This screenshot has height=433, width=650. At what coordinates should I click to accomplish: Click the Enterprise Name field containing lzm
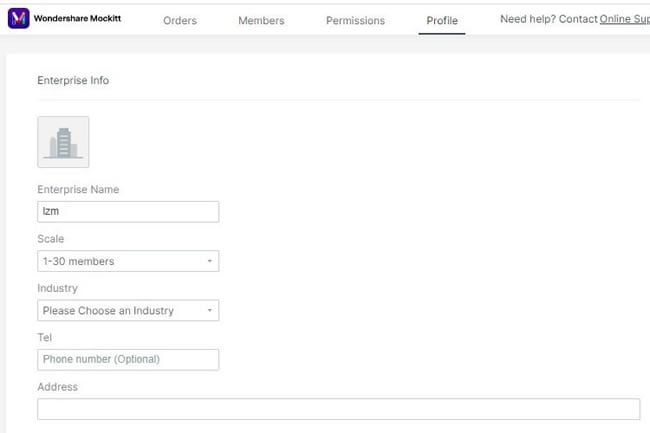(x=128, y=211)
